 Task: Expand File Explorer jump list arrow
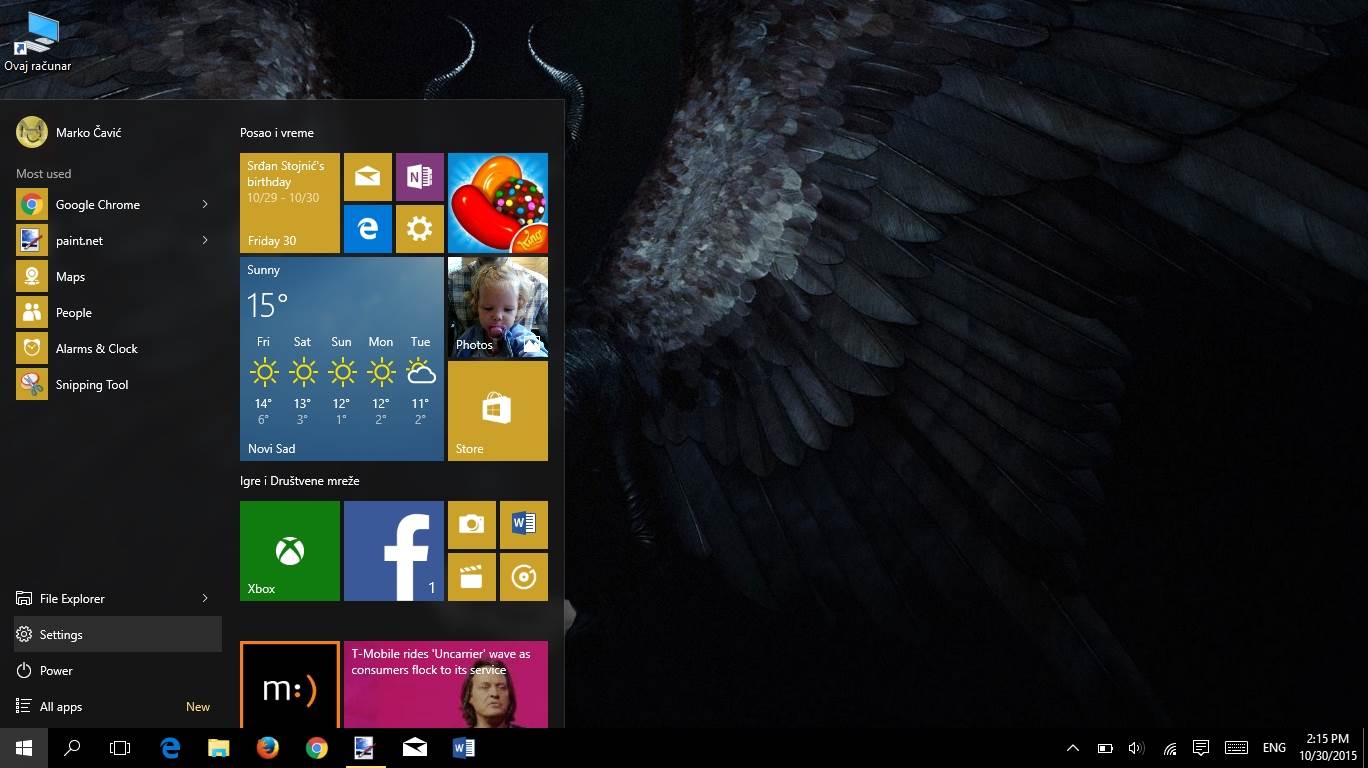pyautogui.click(x=205, y=599)
